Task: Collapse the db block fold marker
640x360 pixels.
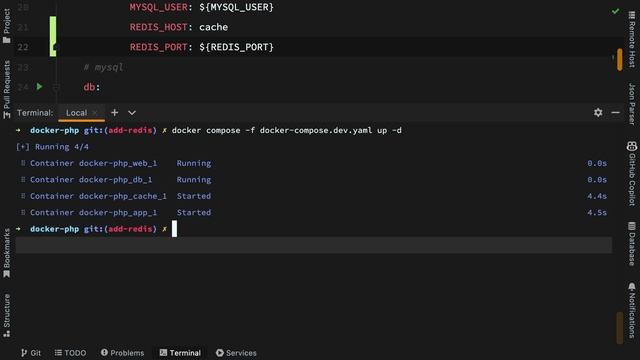Action: tap(56, 87)
